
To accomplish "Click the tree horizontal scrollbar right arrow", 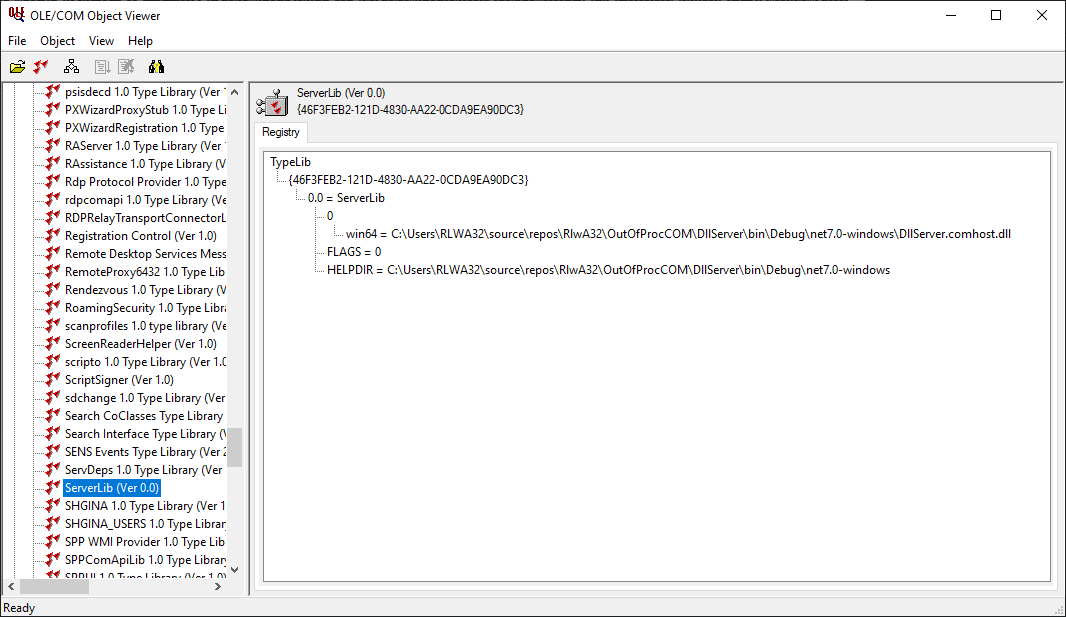I will (x=218, y=586).
